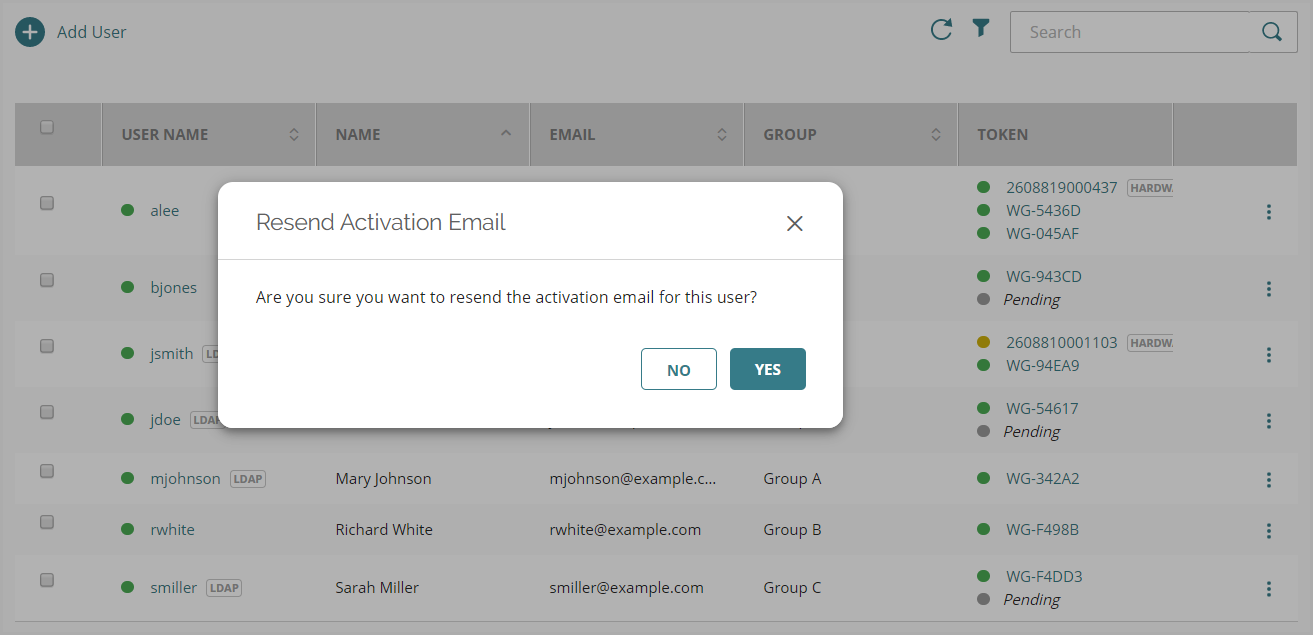Sort by the User Name column
The height and width of the screenshot is (635, 1313).
point(294,135)
